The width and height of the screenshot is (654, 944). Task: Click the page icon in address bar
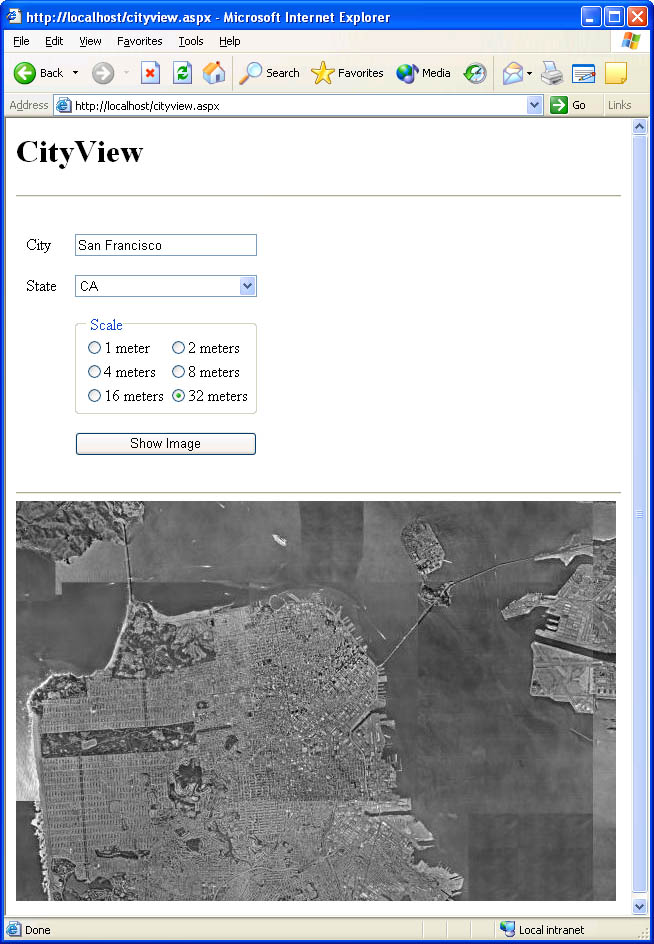point(63,105)
